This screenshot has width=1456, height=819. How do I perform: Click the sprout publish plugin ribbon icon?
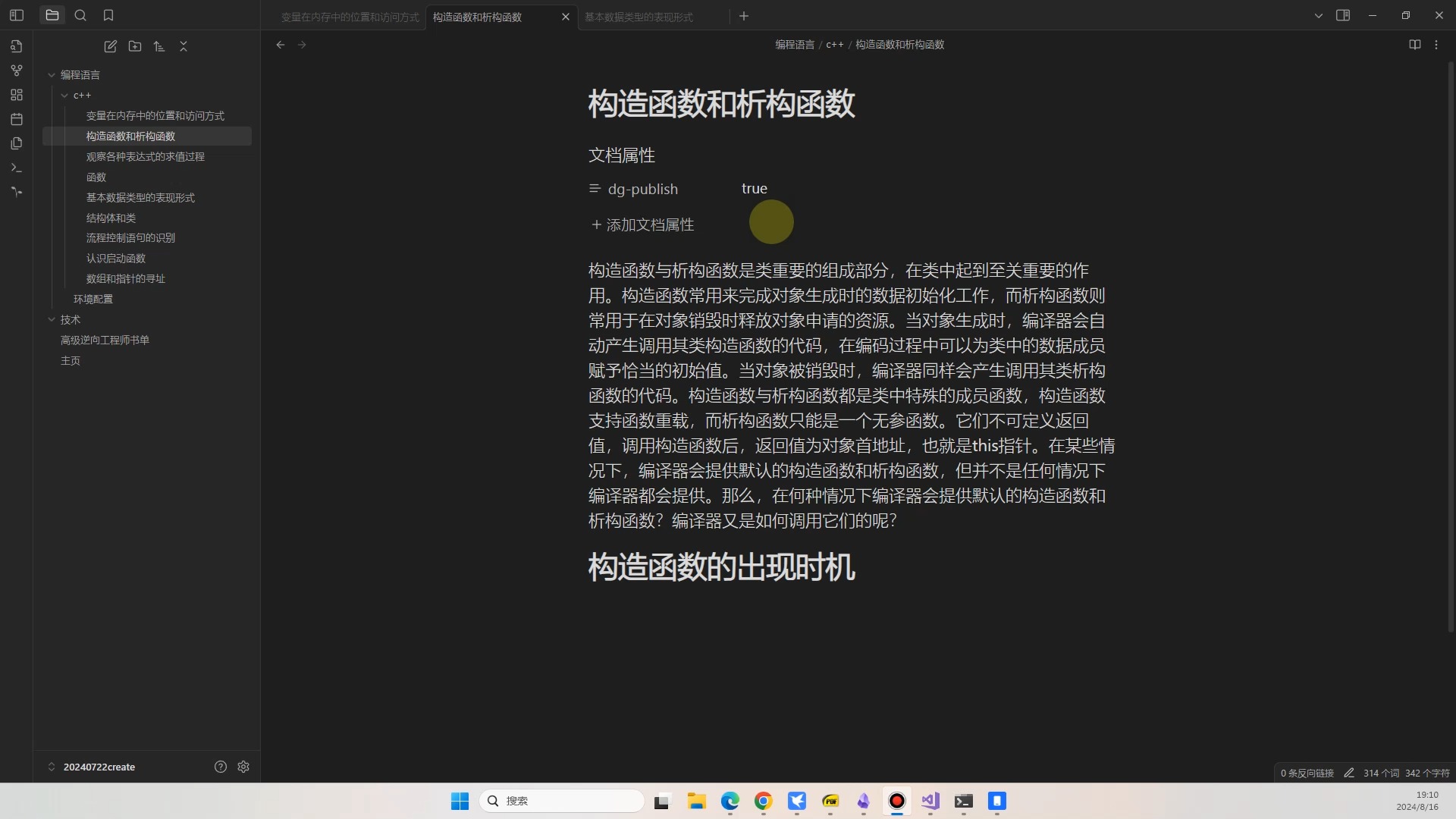17,192
